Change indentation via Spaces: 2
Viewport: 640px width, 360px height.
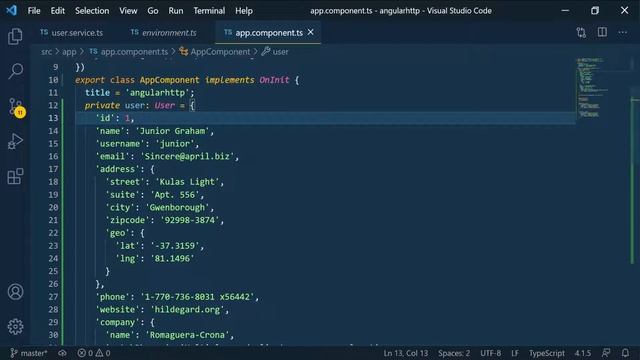click(x=454, y=353)
